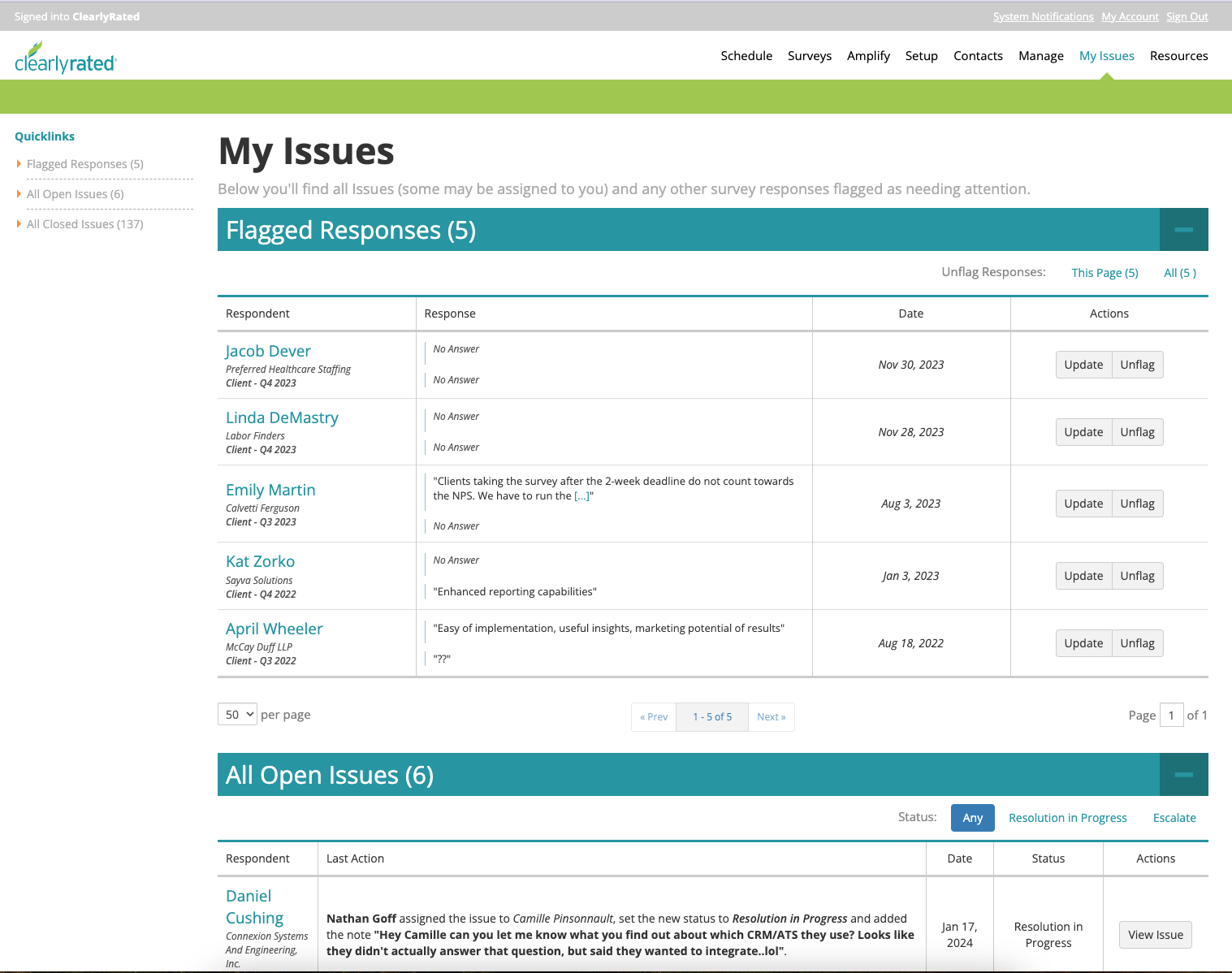Open System Notifications link
Viewport: 1232px width, 973px height.
point(1044,17)
